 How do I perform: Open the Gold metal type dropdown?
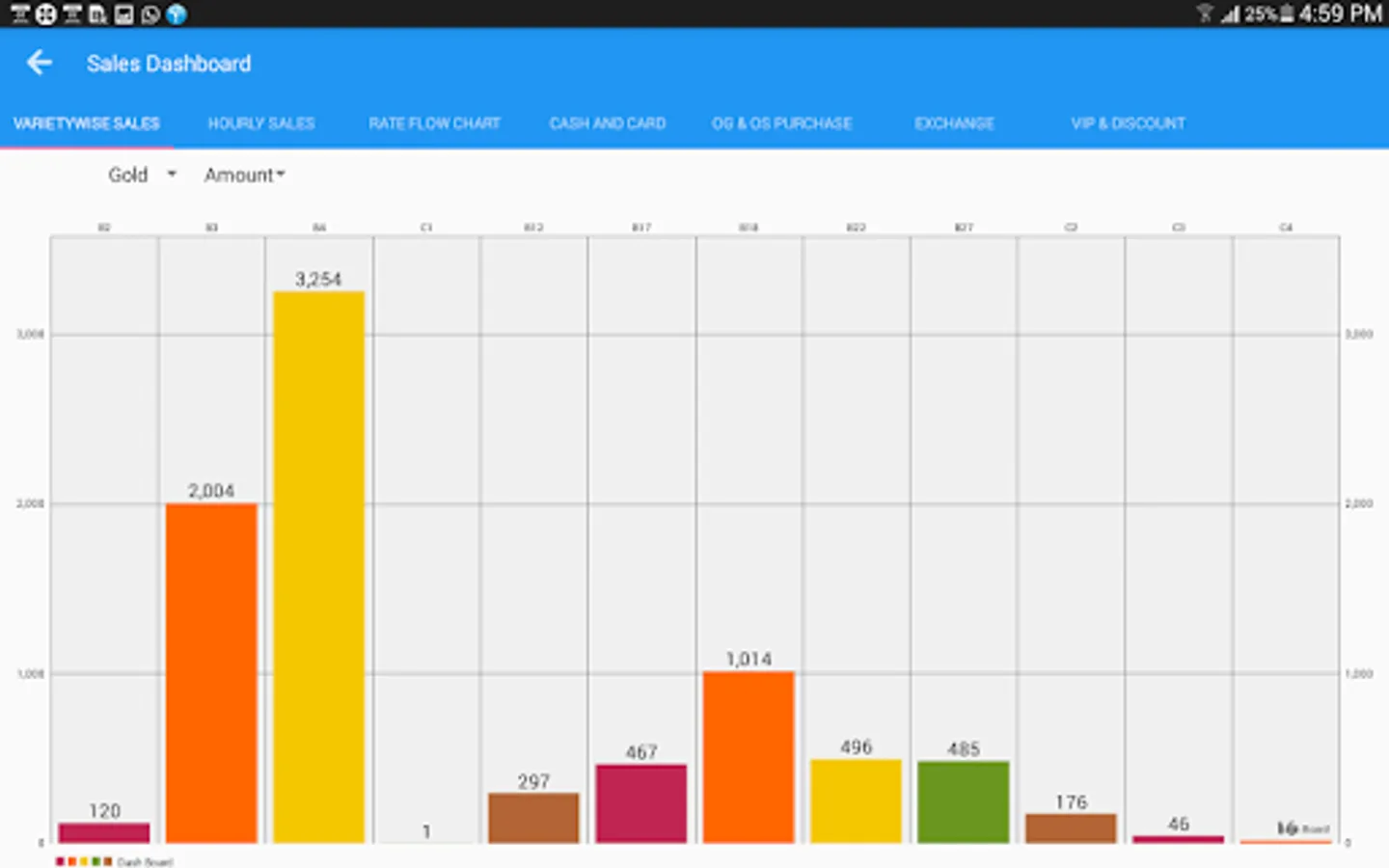click(143, 175)
